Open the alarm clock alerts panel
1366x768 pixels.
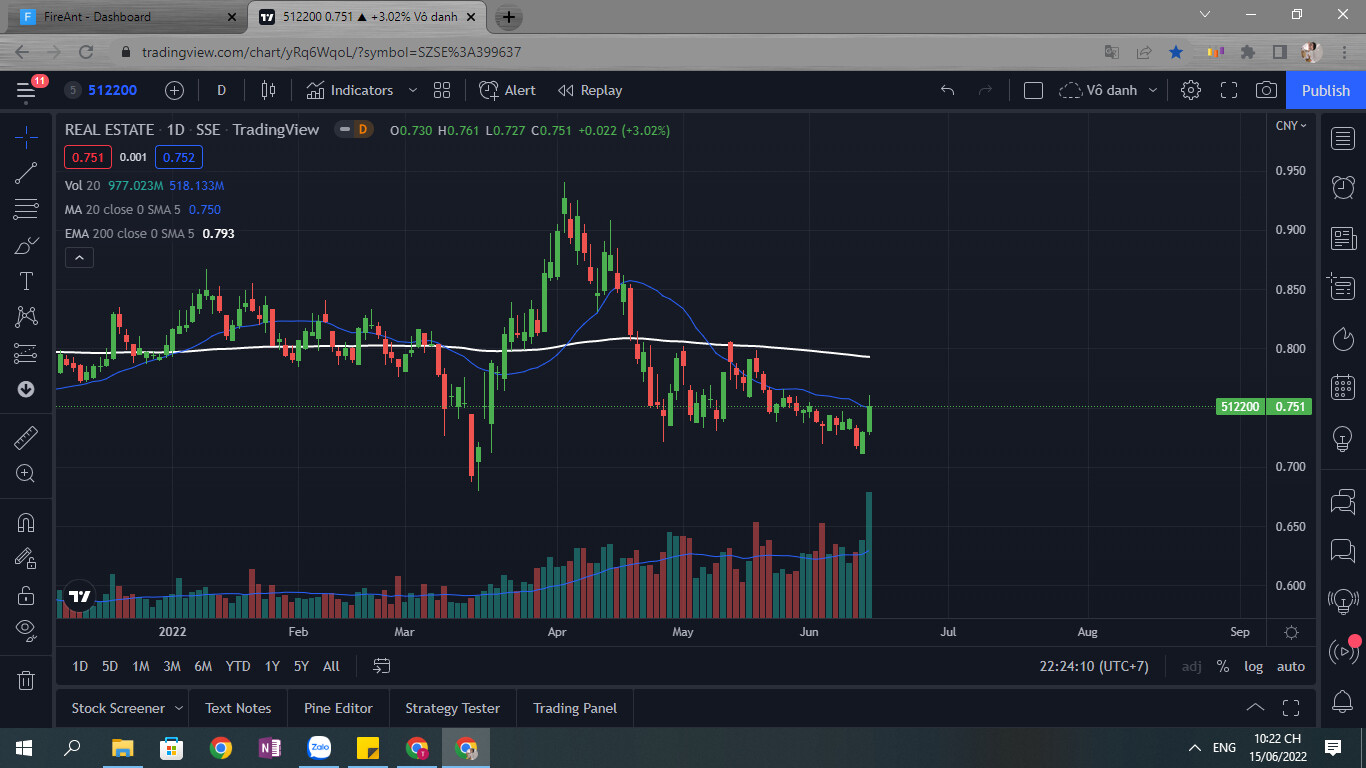tap(1343, 186)
